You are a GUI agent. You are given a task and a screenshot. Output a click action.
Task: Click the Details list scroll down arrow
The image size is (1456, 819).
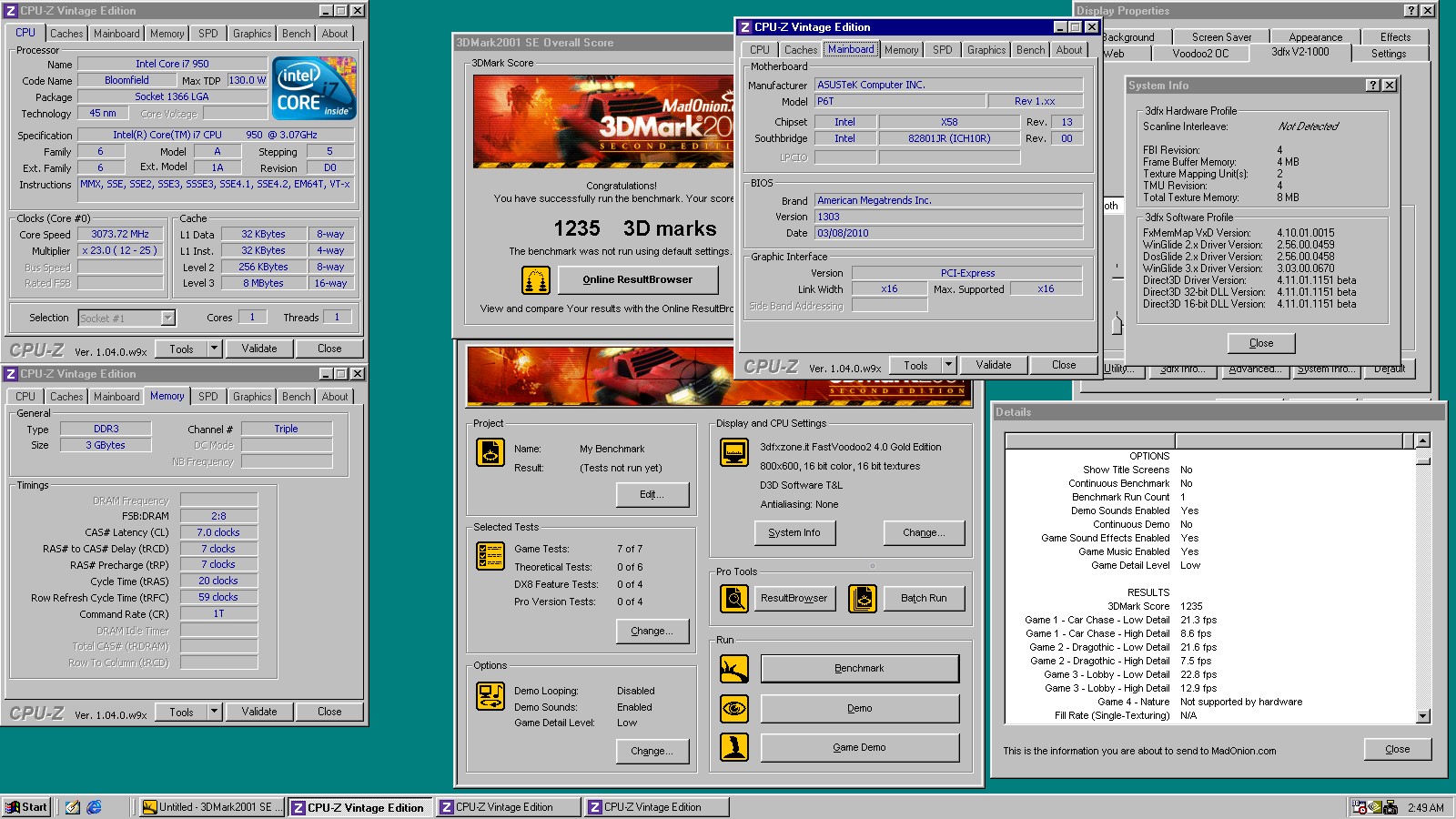[1423, 717]
